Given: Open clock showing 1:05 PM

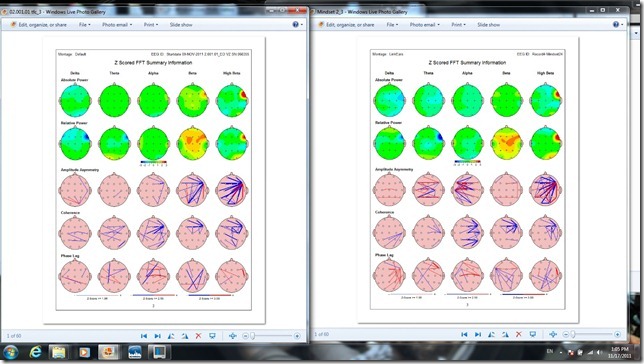Looking at the screenshot, I should click(620, 352).
